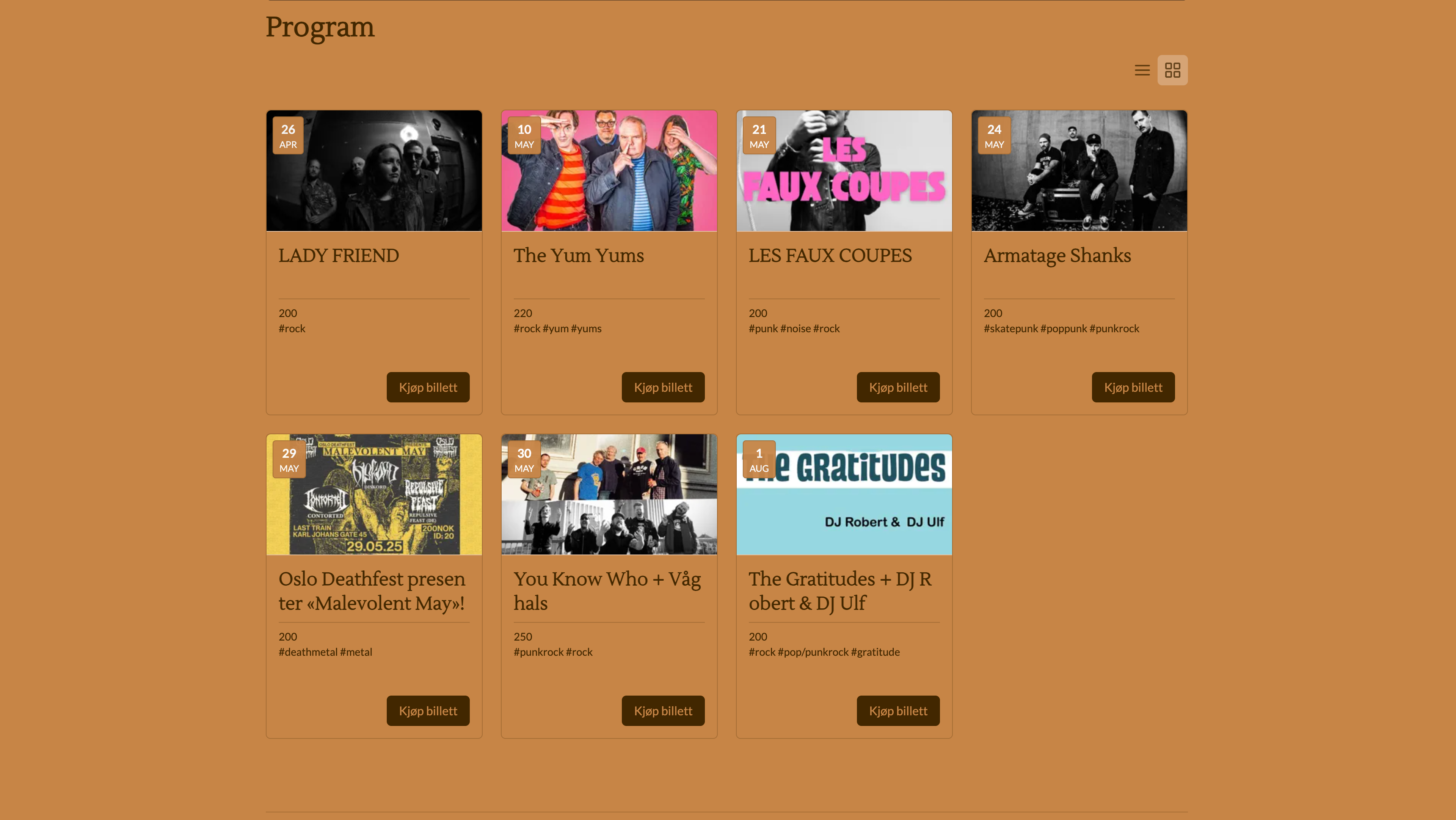Screen dimensions: 1456x820
Task: Buy ticket for The Yum Yums
Action: point(663,387)
